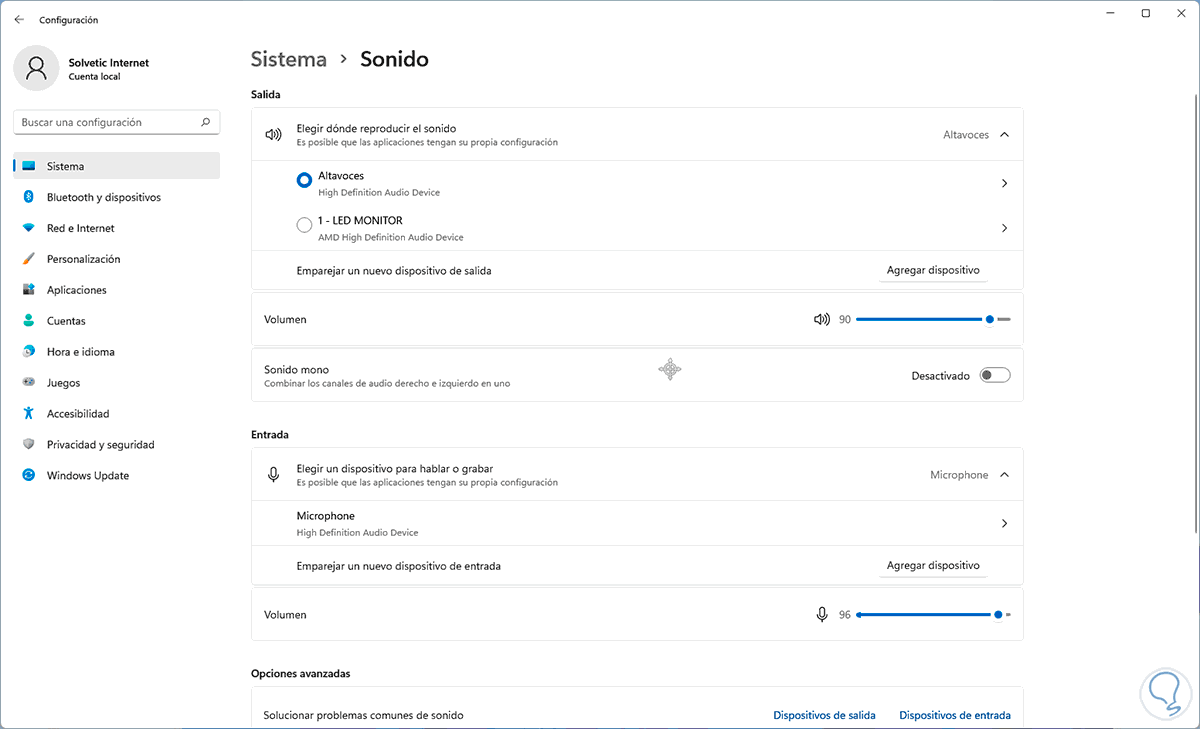Mute output using the Volumen speaker icon
The width and height of the screenshot is (1200, 729).
[x=822, y=320]
